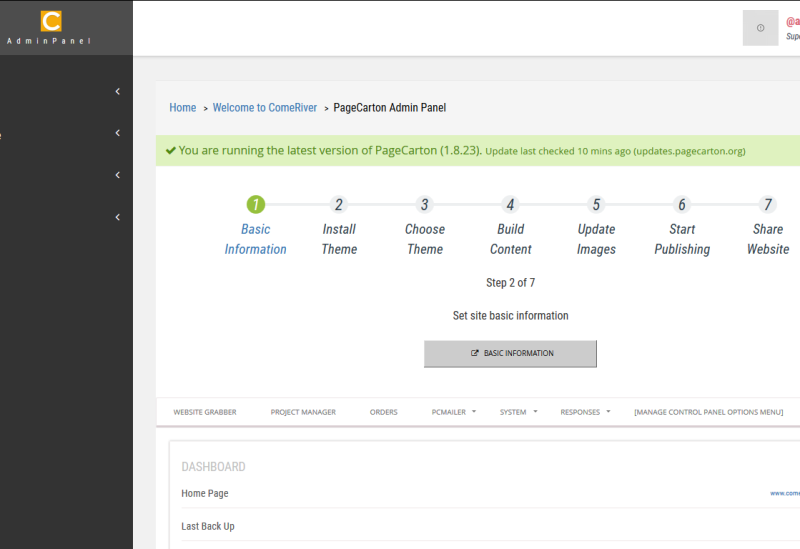Open the SYSTEM dropdown menu
The width and height of the screenshot is (800, 549).
tap(518, 412)
